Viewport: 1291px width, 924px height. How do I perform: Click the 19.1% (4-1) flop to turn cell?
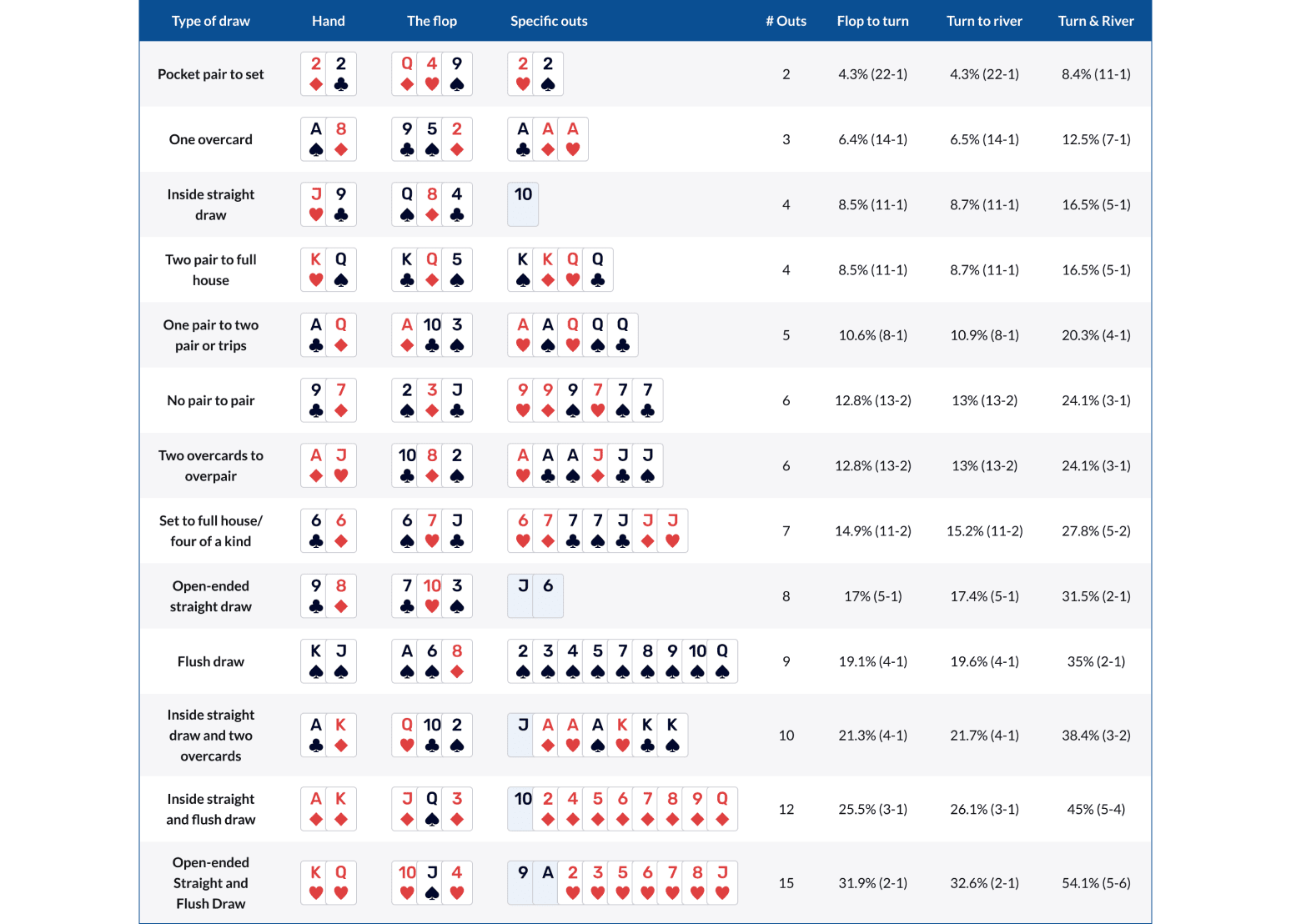[x=872, y=661]
